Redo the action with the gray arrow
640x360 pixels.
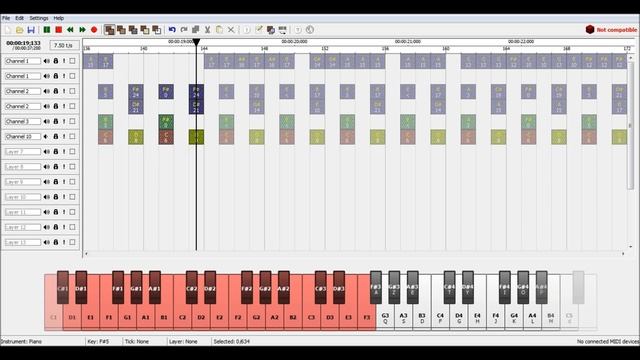tap(184, 30)
